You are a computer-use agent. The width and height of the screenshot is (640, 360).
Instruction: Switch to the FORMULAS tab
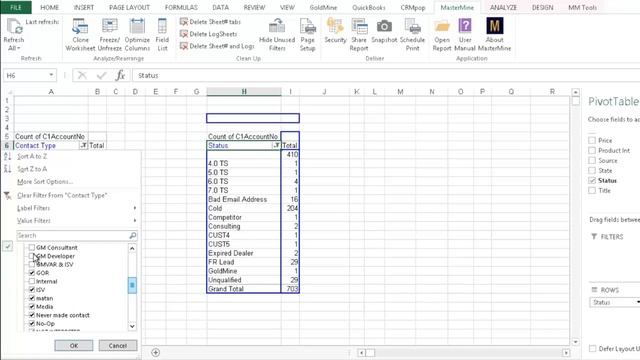(x=181, y=7)
